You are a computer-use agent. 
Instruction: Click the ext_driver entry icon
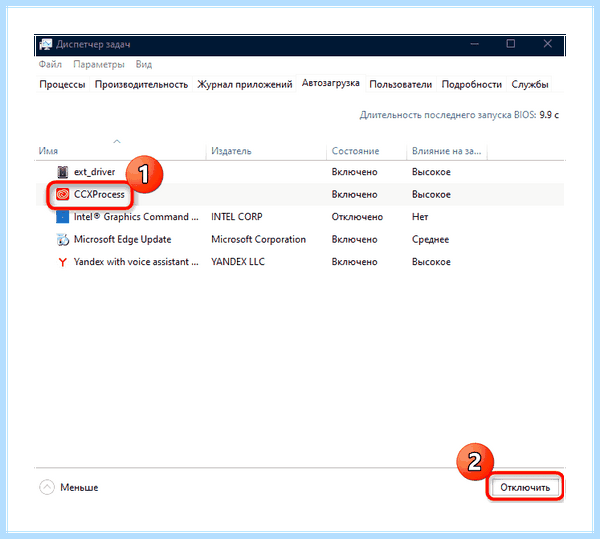[x=62, y=172]
